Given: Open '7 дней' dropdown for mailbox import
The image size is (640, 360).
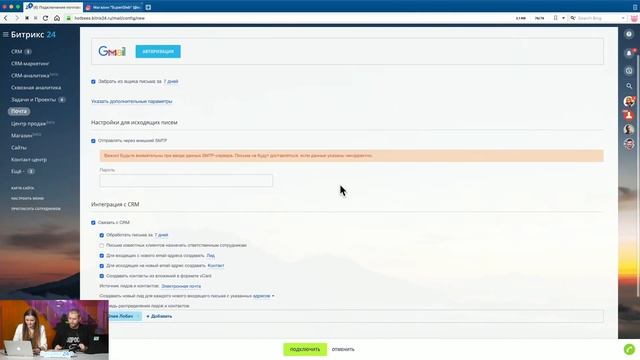Looking at the screenshot, I should coord(171,81).
